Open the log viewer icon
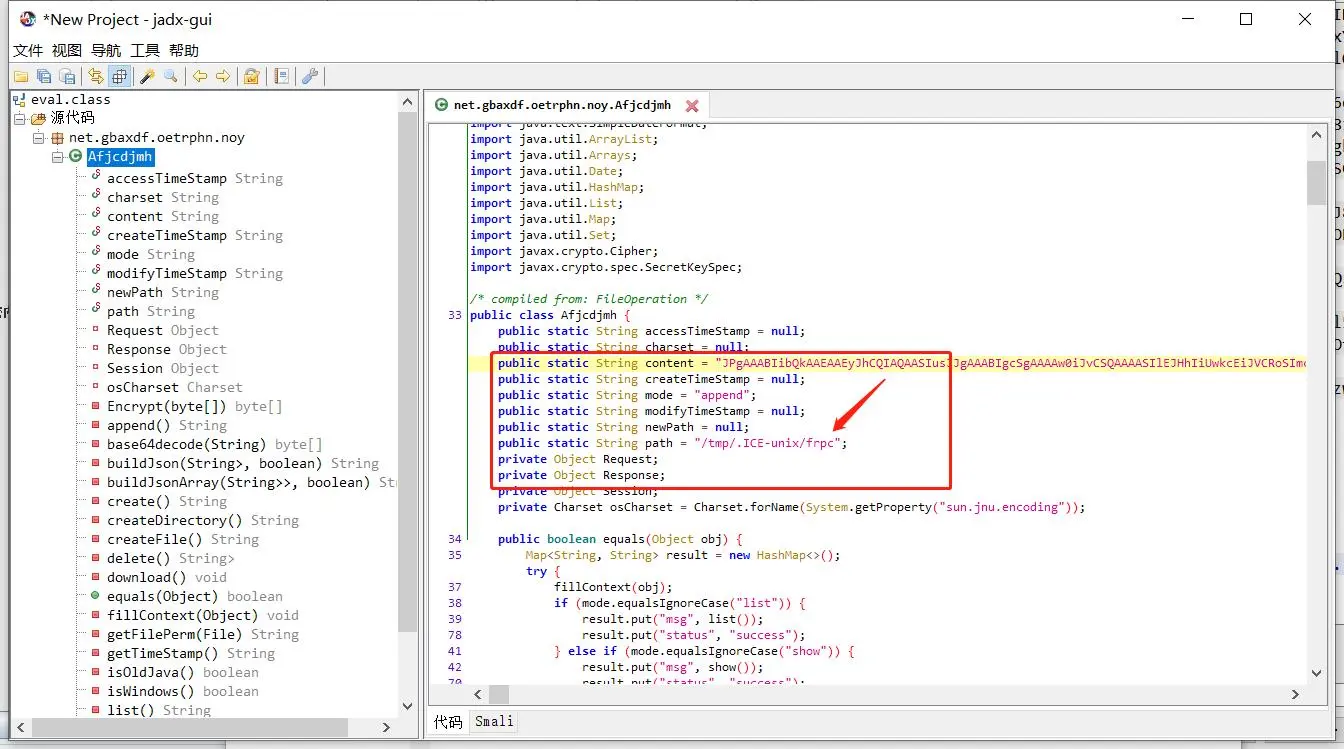 point(281,76)
